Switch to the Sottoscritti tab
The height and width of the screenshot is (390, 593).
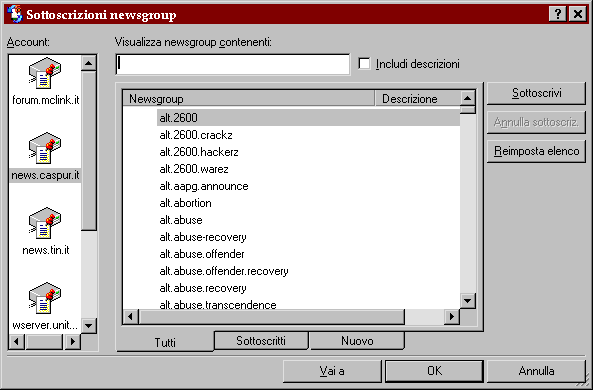261,340
